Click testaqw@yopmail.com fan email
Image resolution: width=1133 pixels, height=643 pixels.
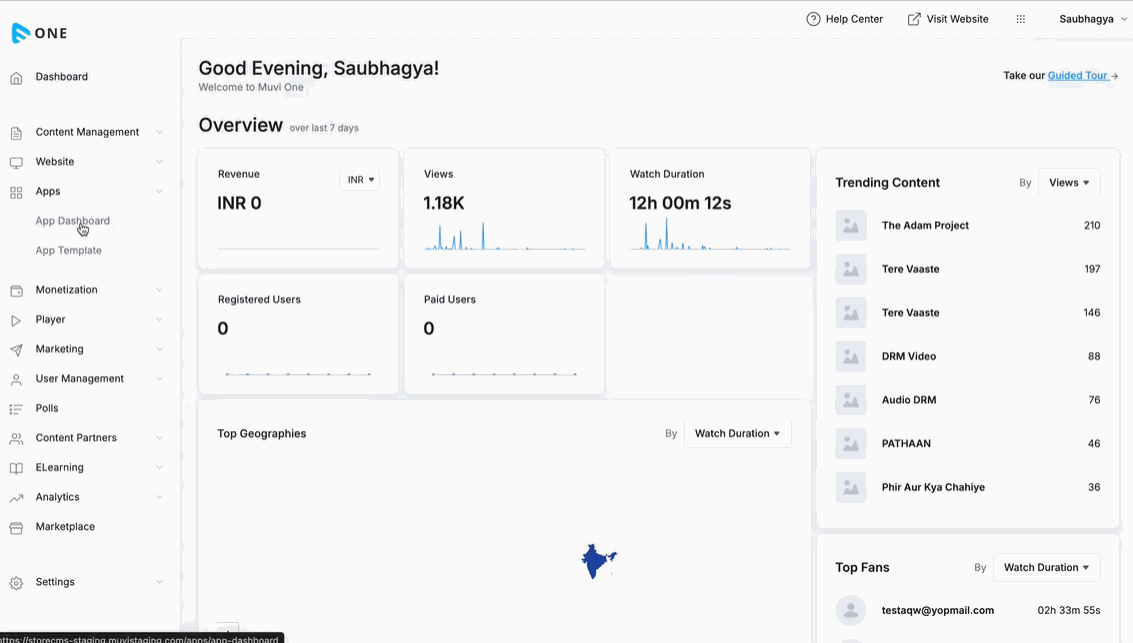[938, 610]
